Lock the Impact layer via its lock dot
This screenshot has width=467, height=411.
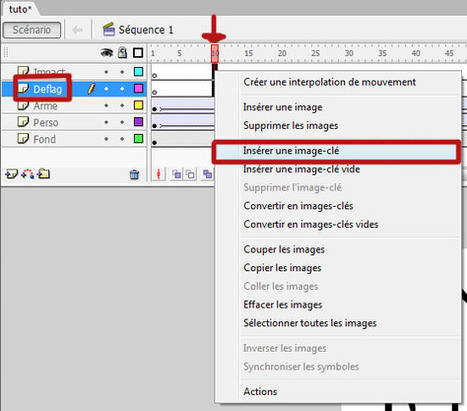122,72
